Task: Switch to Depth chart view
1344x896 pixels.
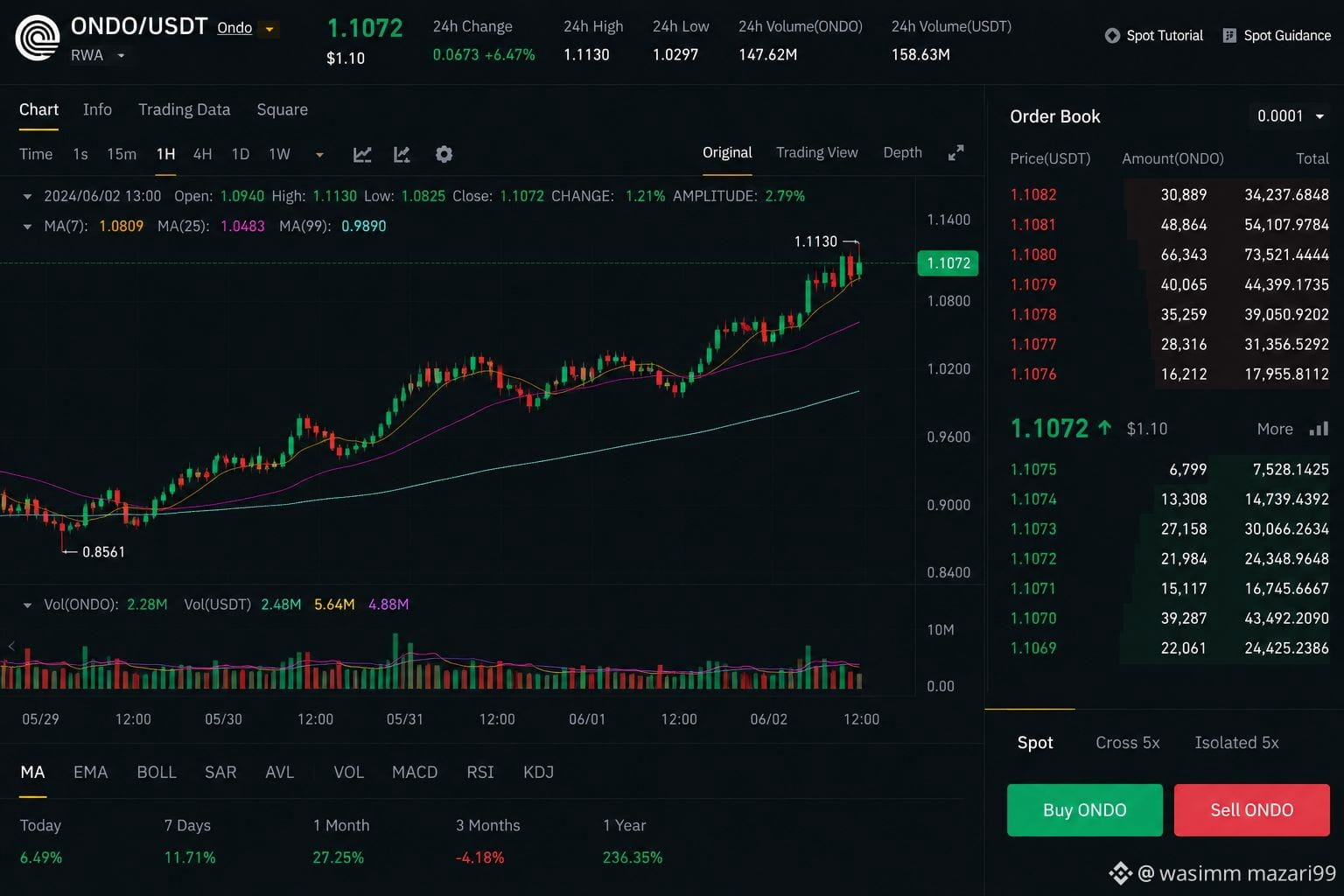Action: pos(902,152)
